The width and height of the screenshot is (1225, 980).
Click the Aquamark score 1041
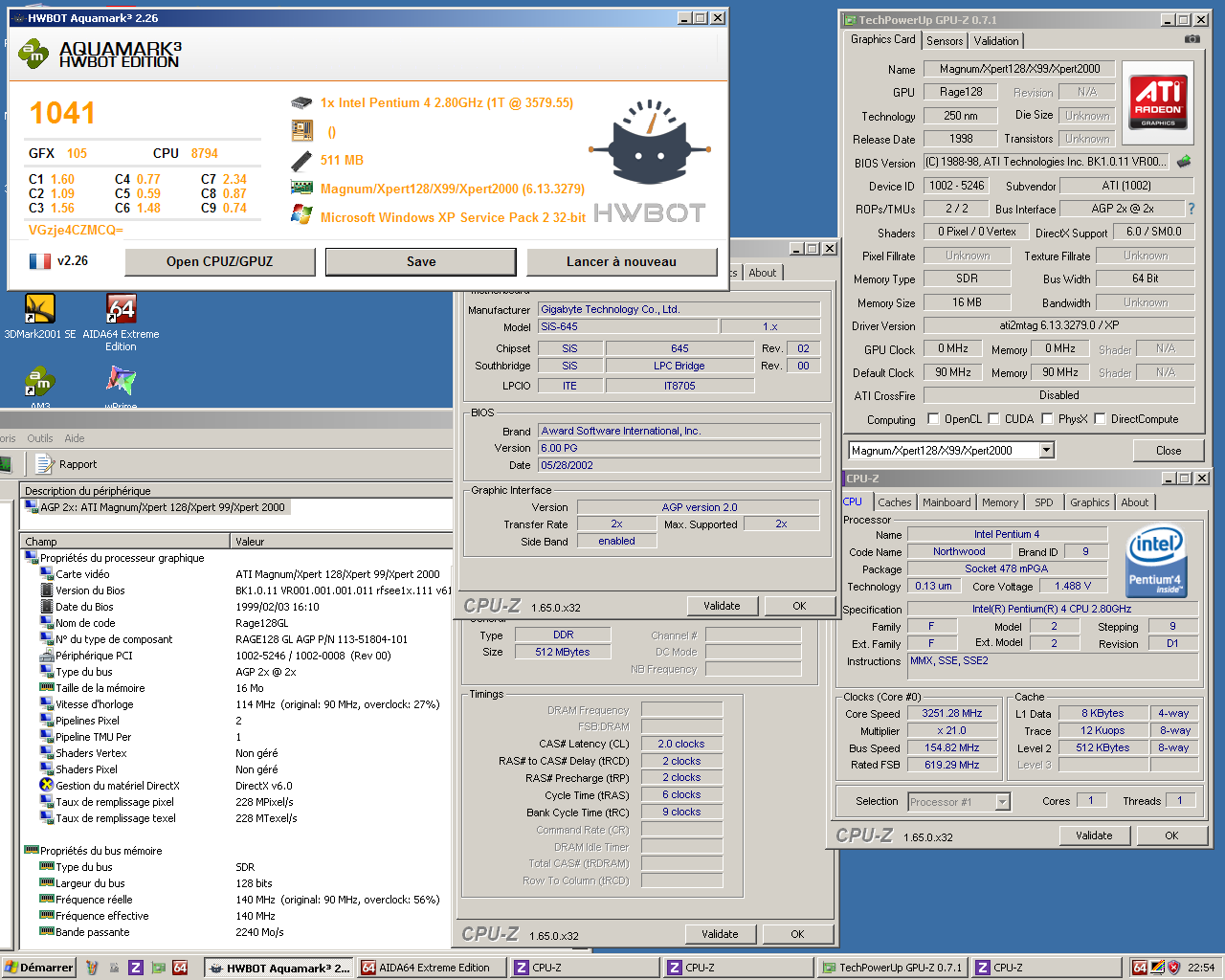tap(62, 113)
